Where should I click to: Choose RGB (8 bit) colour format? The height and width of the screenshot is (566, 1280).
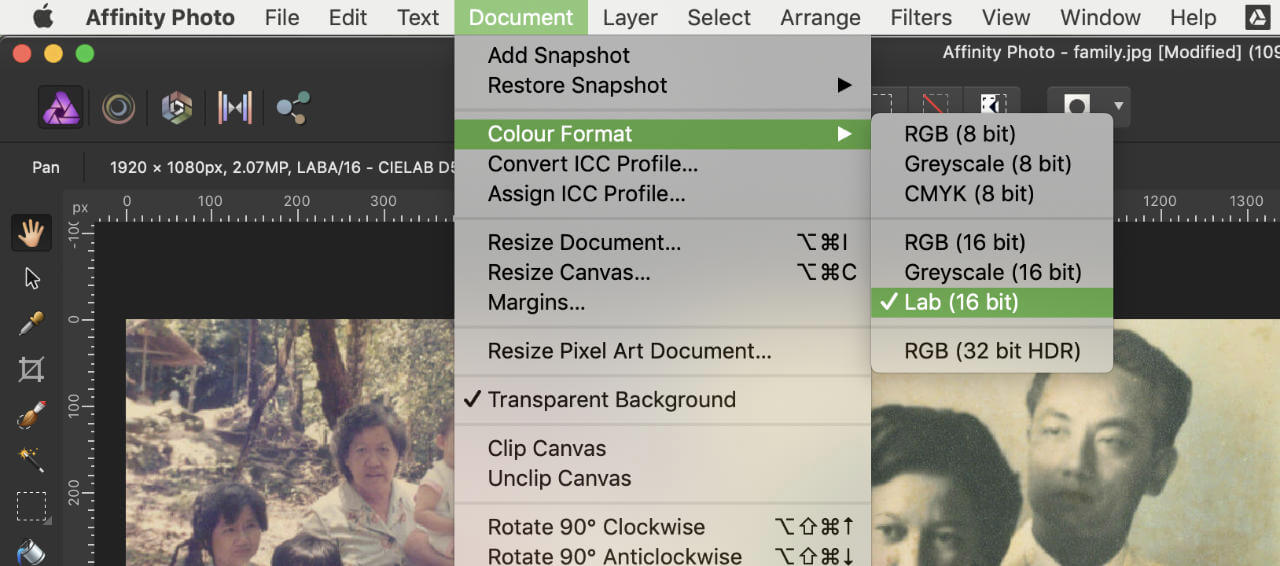991,134
